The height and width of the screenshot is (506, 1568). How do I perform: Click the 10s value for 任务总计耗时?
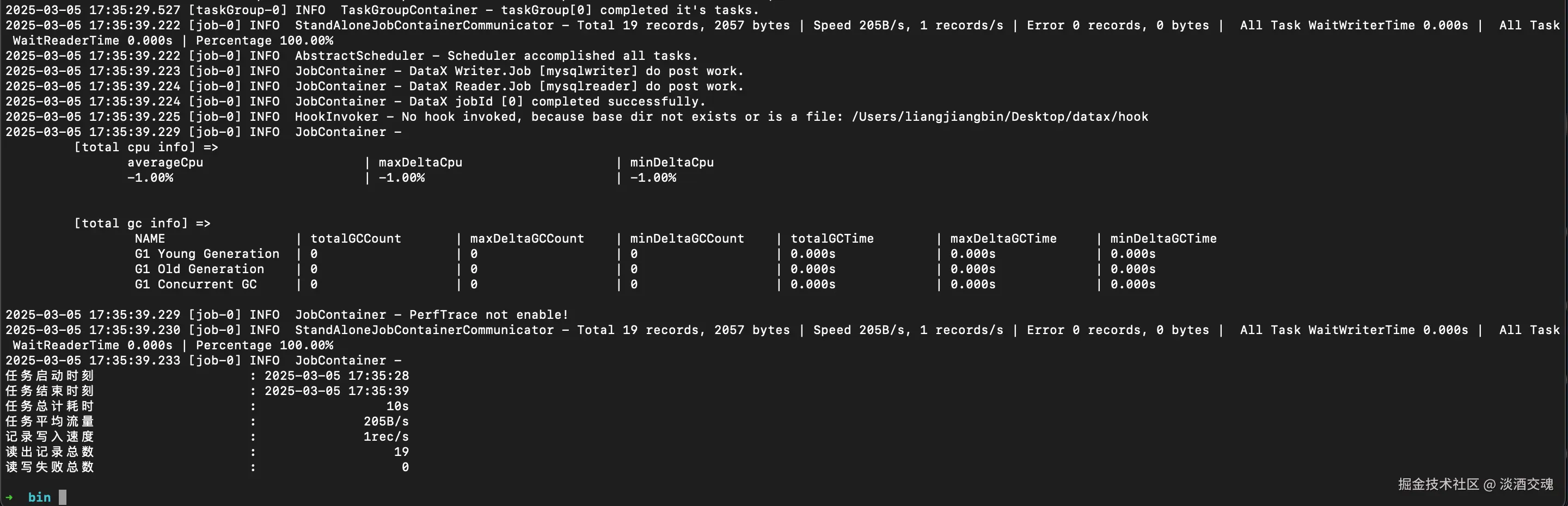pyautogui.click(x=397, y=406)
